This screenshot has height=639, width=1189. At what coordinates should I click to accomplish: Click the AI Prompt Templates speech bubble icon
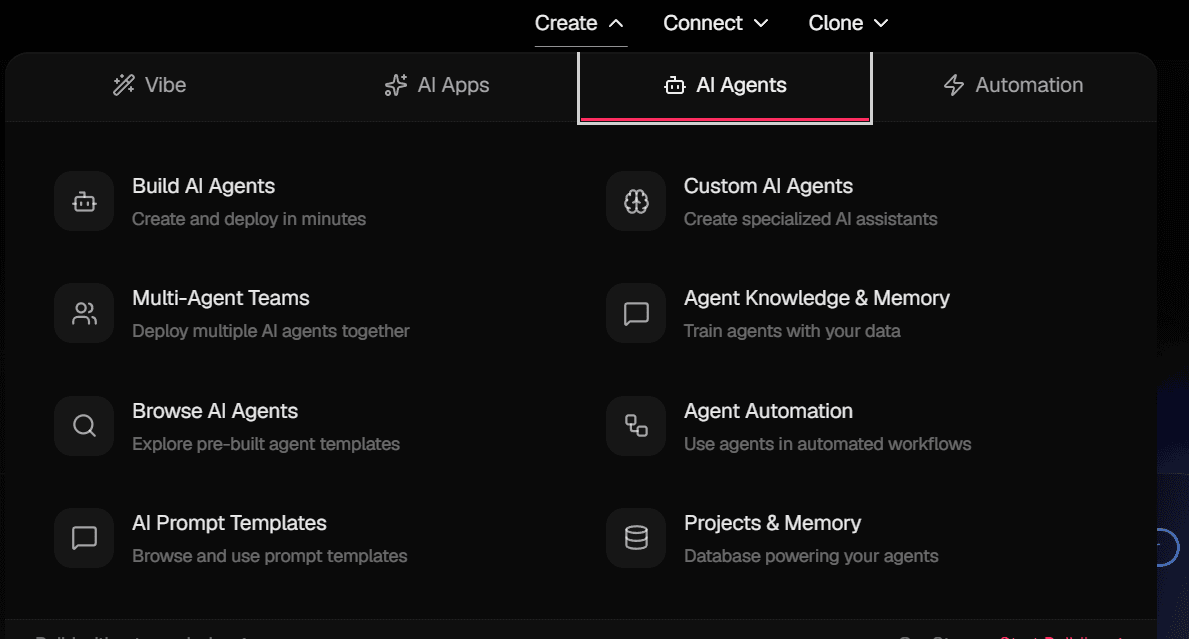click(84, 538)
